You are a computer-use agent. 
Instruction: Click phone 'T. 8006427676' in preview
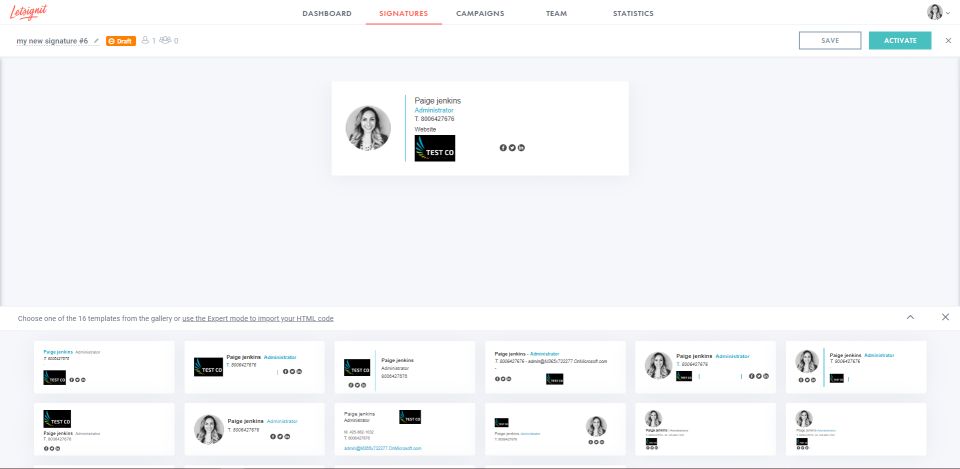435,119
